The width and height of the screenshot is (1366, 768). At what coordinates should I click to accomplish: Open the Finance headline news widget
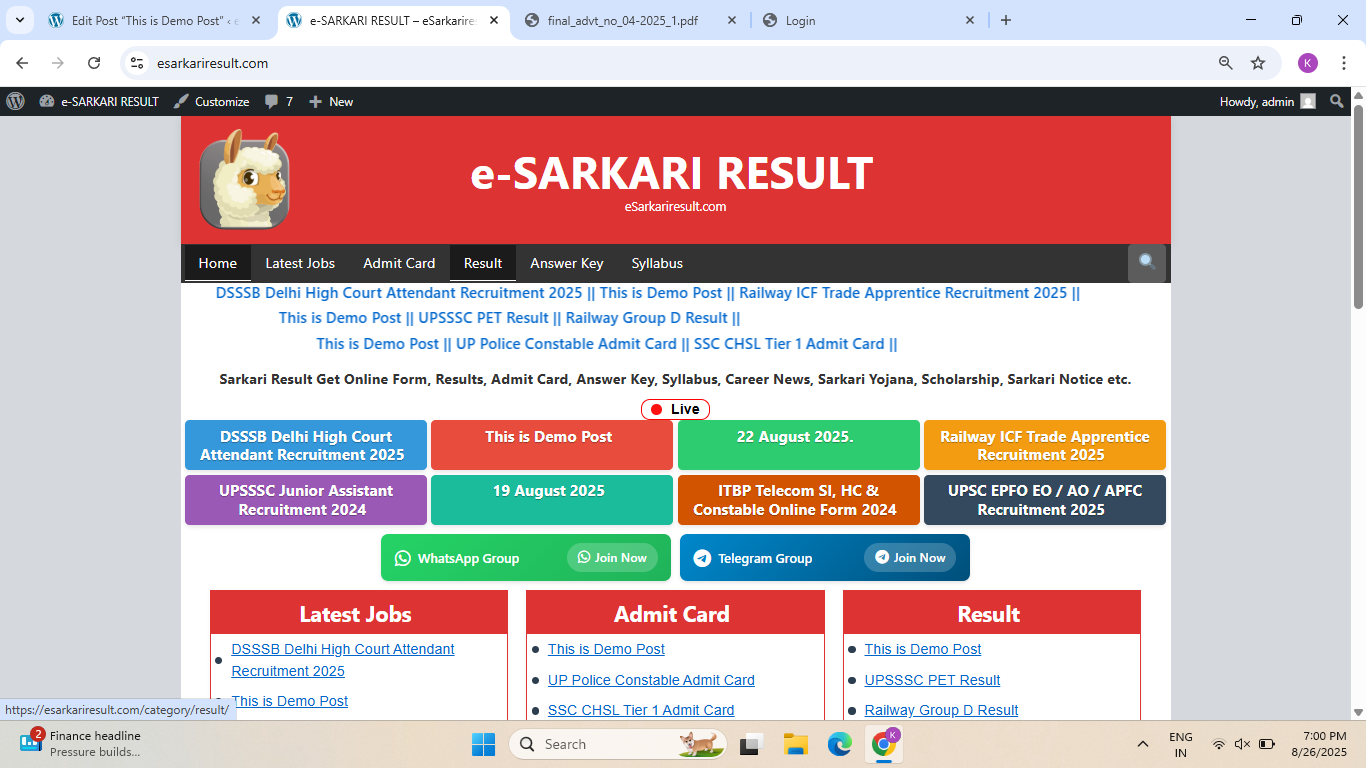click(80, 744)
